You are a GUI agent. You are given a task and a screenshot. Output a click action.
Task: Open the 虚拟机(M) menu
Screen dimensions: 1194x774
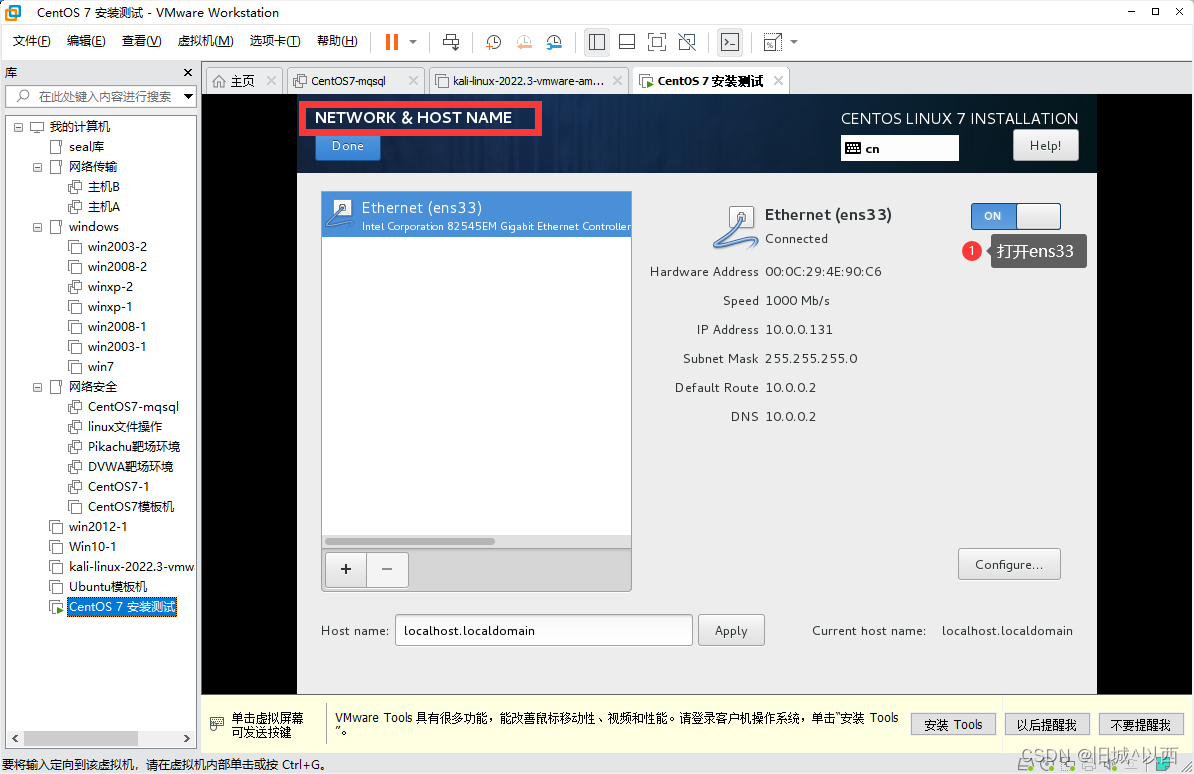206,41
